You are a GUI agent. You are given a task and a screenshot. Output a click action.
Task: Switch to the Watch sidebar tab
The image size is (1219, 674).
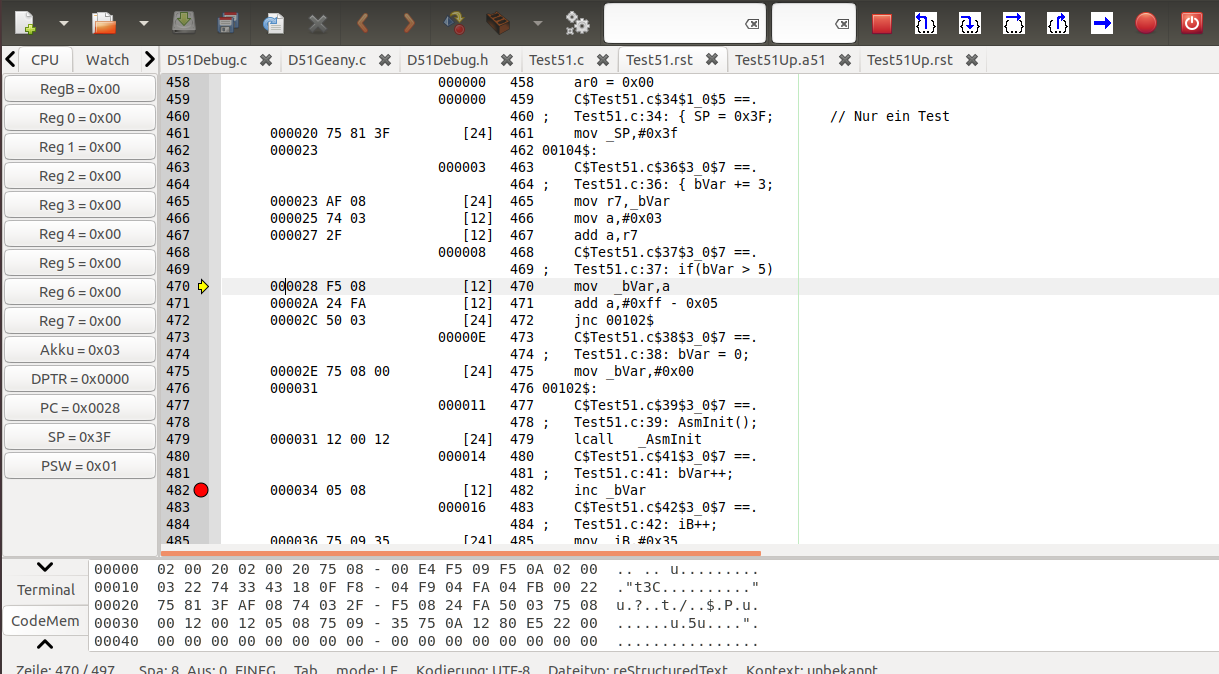click(107, 60)
